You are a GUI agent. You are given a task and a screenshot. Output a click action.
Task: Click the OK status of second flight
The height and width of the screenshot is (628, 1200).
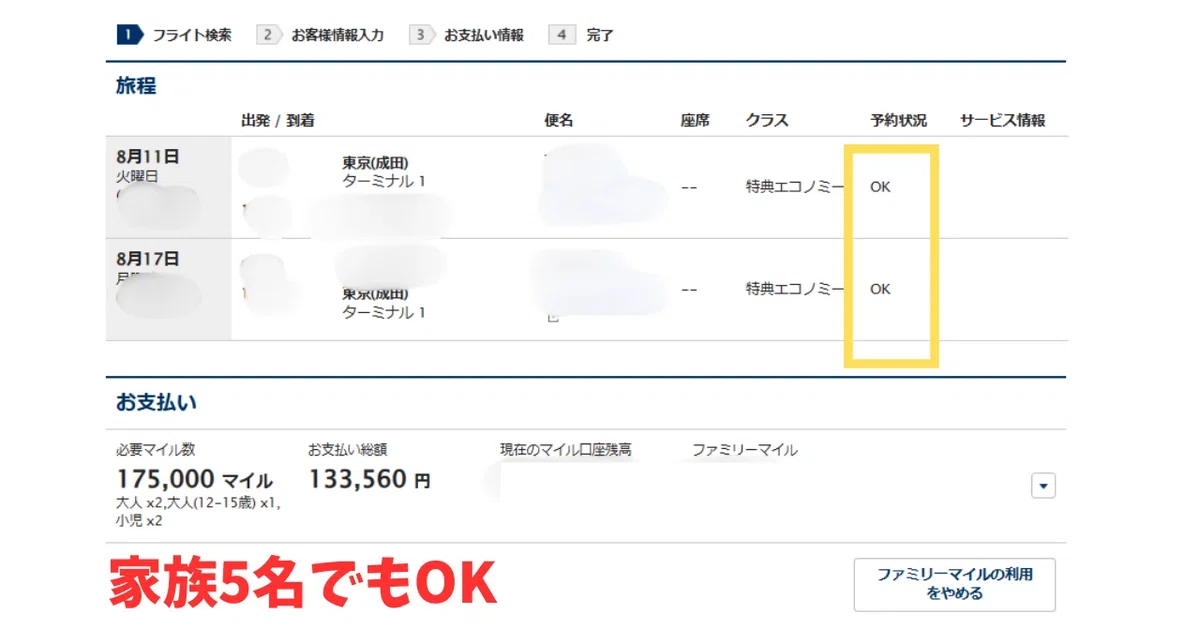point(880,289)
